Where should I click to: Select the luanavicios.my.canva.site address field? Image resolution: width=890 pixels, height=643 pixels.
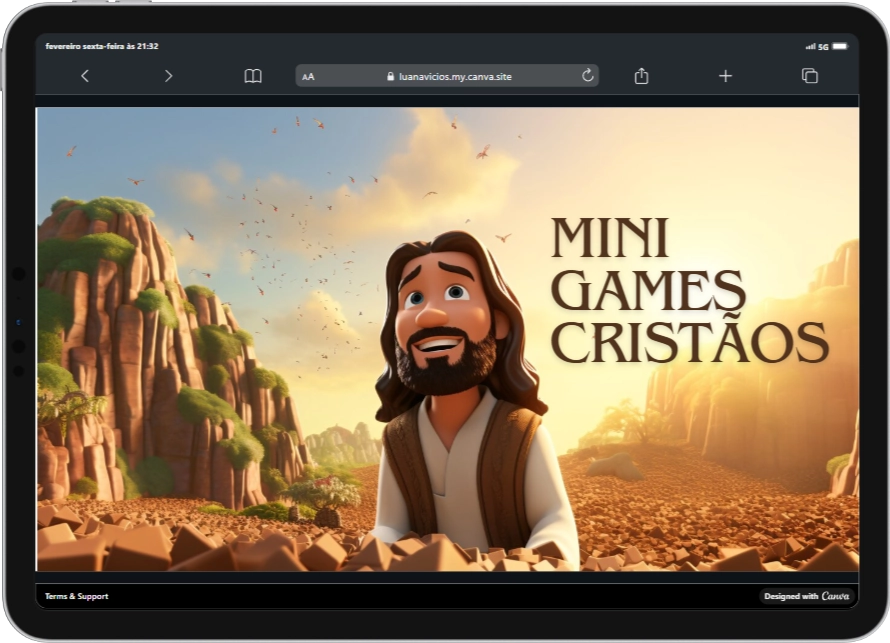click(x=454, y=76)
